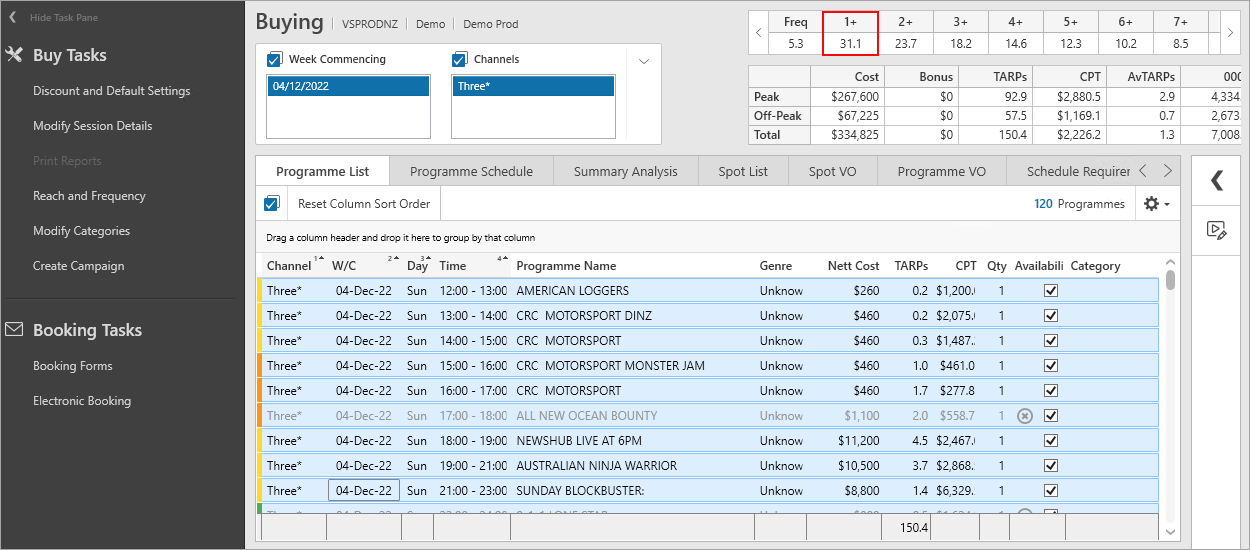This screenshot has height=550, width=1250.
Task: Collapse the right side panel with bold chevron
Action: (1216, 180)
